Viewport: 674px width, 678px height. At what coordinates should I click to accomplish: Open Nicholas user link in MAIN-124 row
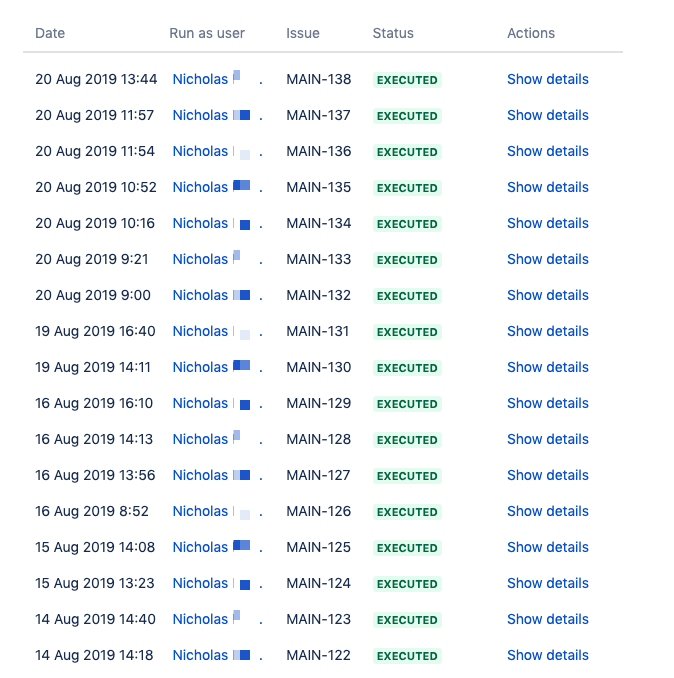(x=217, y=583)
